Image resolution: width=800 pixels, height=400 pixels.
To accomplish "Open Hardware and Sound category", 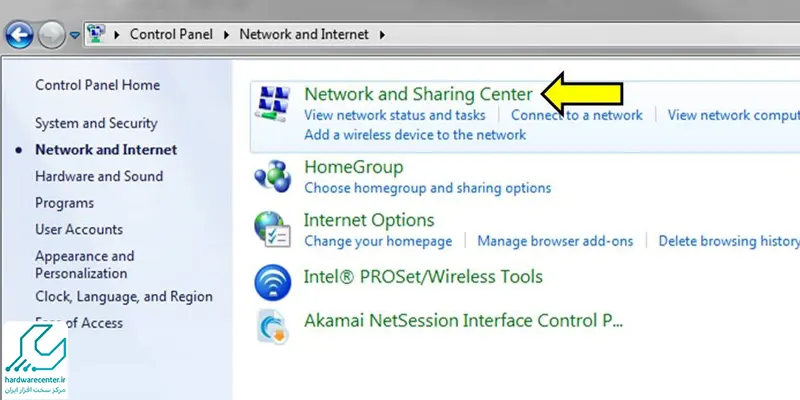I will [x=99, y=177].
